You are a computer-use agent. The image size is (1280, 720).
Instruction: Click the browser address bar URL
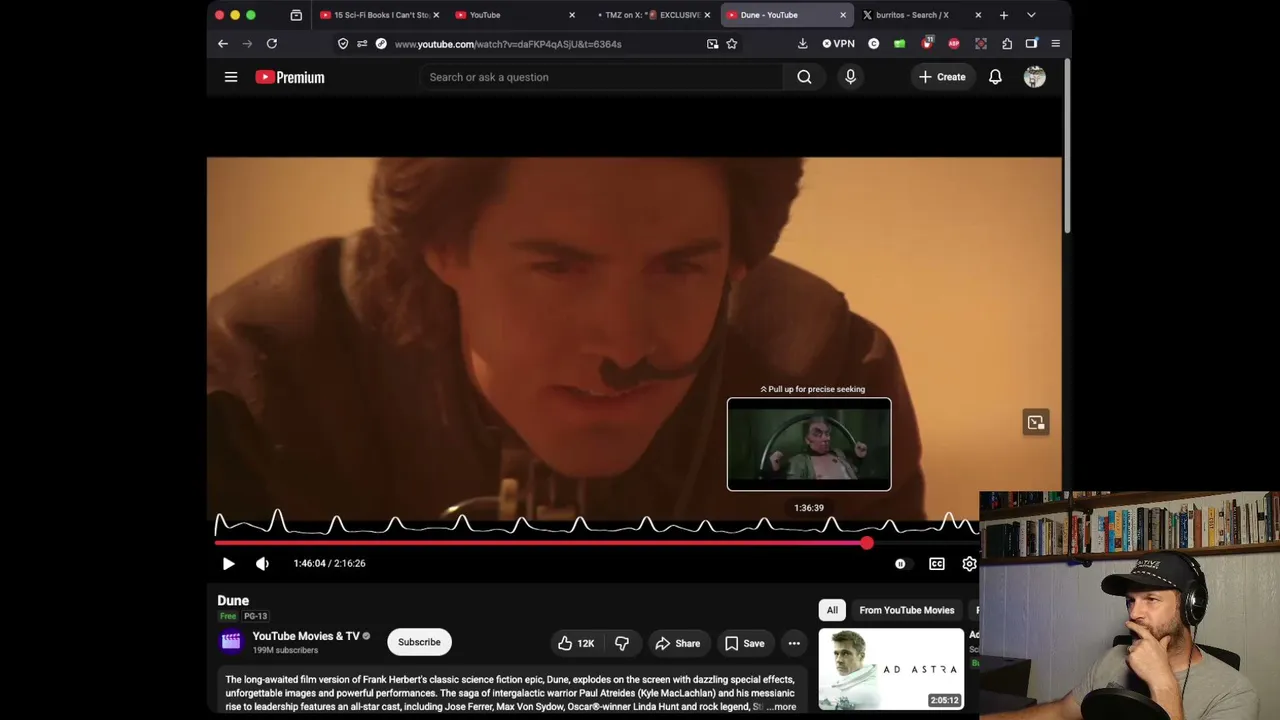508,44
